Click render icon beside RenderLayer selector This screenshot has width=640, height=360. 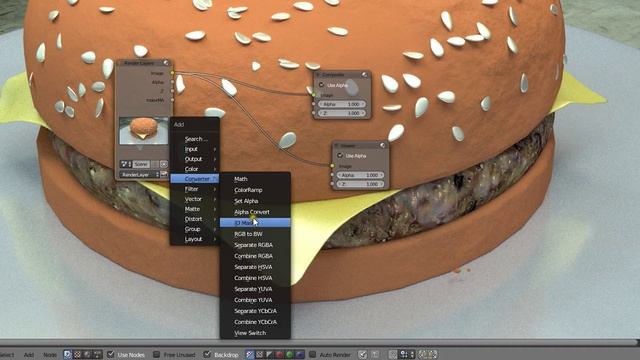click(164, 174)
